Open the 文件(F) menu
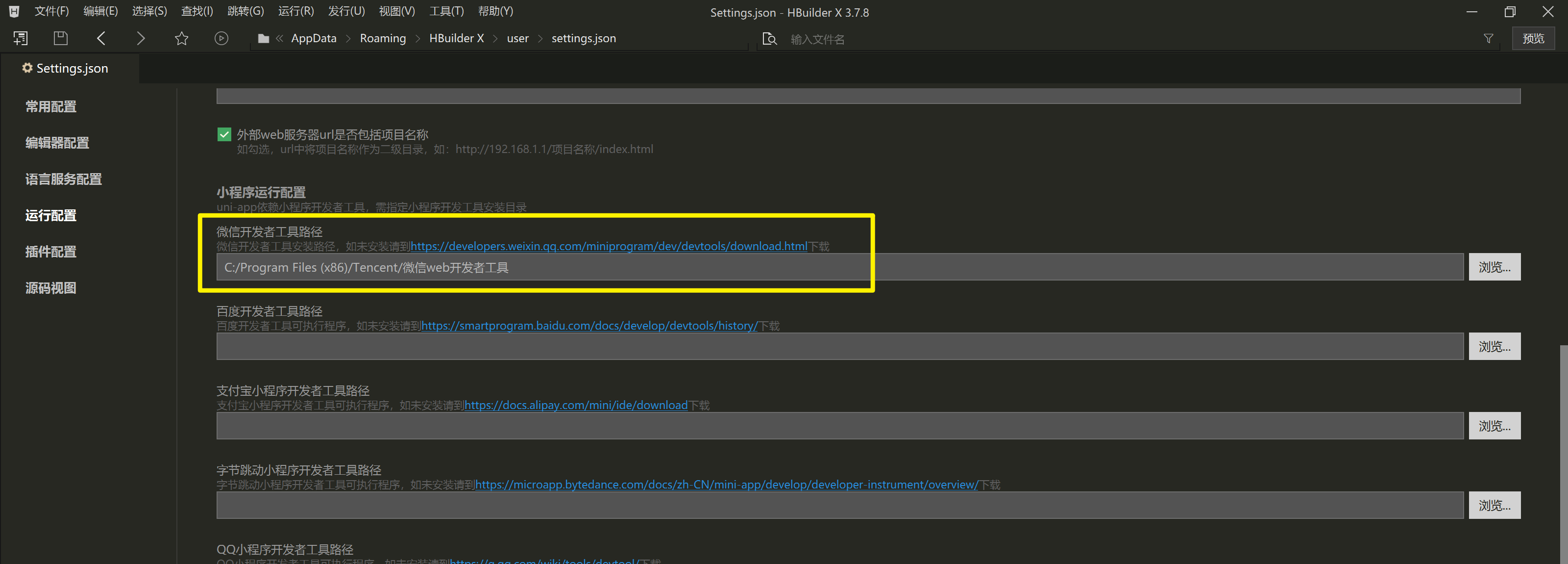Image resolution: width=1568 pixels, height=564 pixels. coord(52,11)
